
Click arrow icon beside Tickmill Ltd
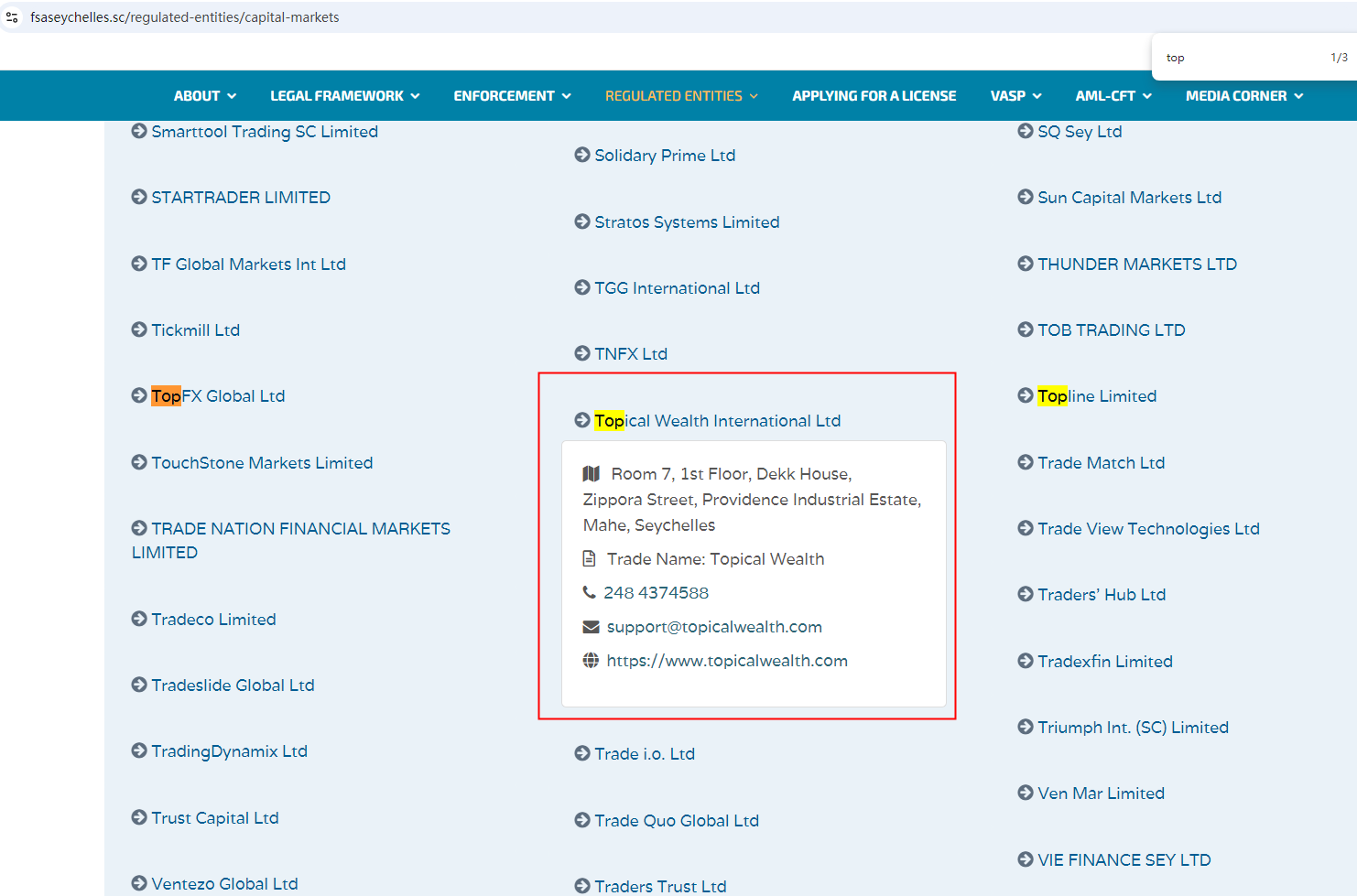(139, 329)
